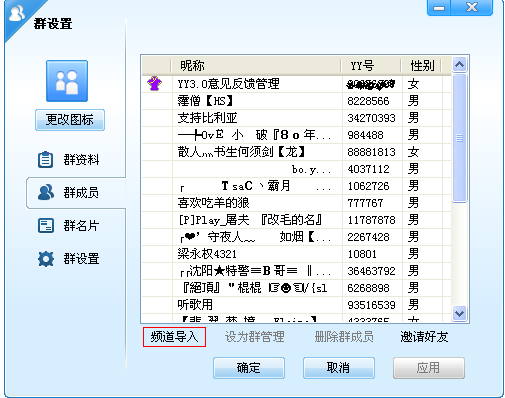Screen dimensions: 505x398
Task: Click the 频道导入 link
Action: pos(174,337)
